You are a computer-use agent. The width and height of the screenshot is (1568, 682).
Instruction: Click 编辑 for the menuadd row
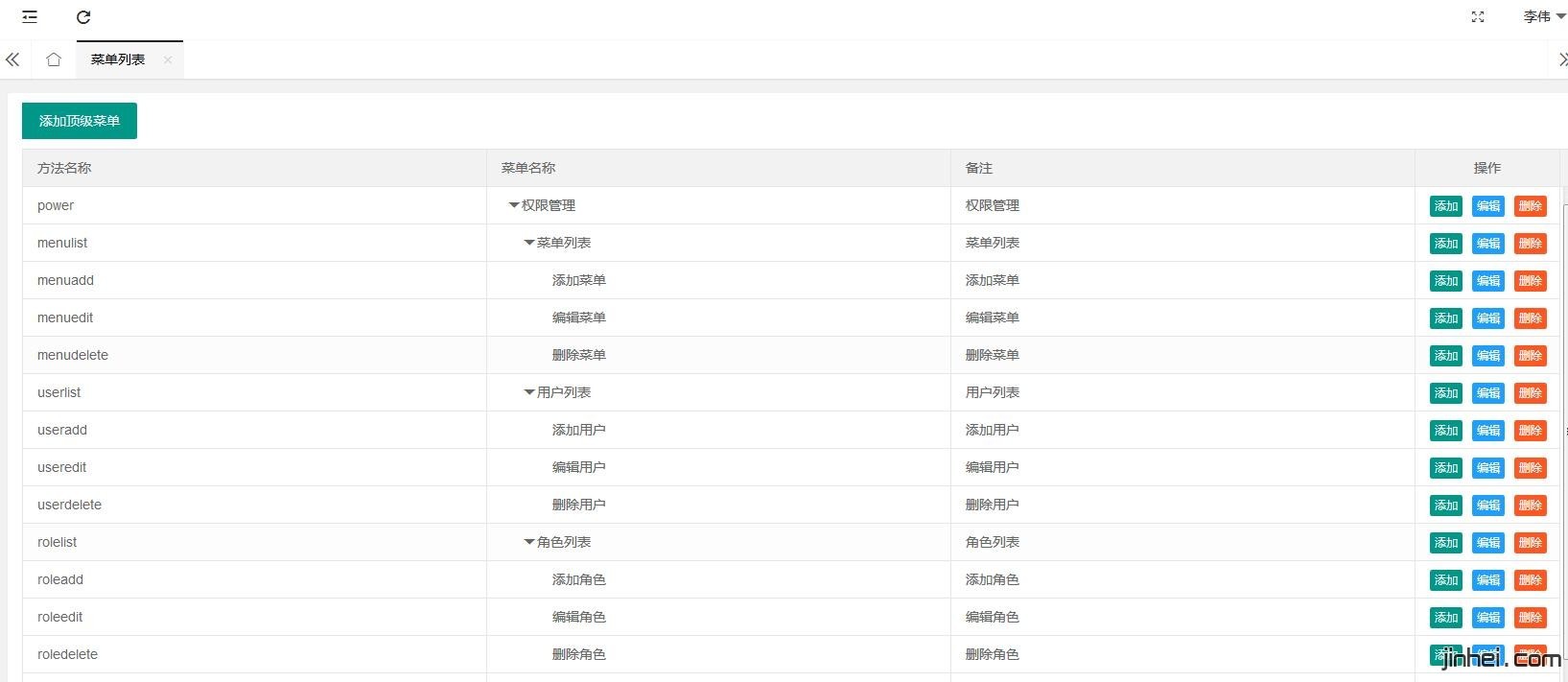[x=1488, y=281]
